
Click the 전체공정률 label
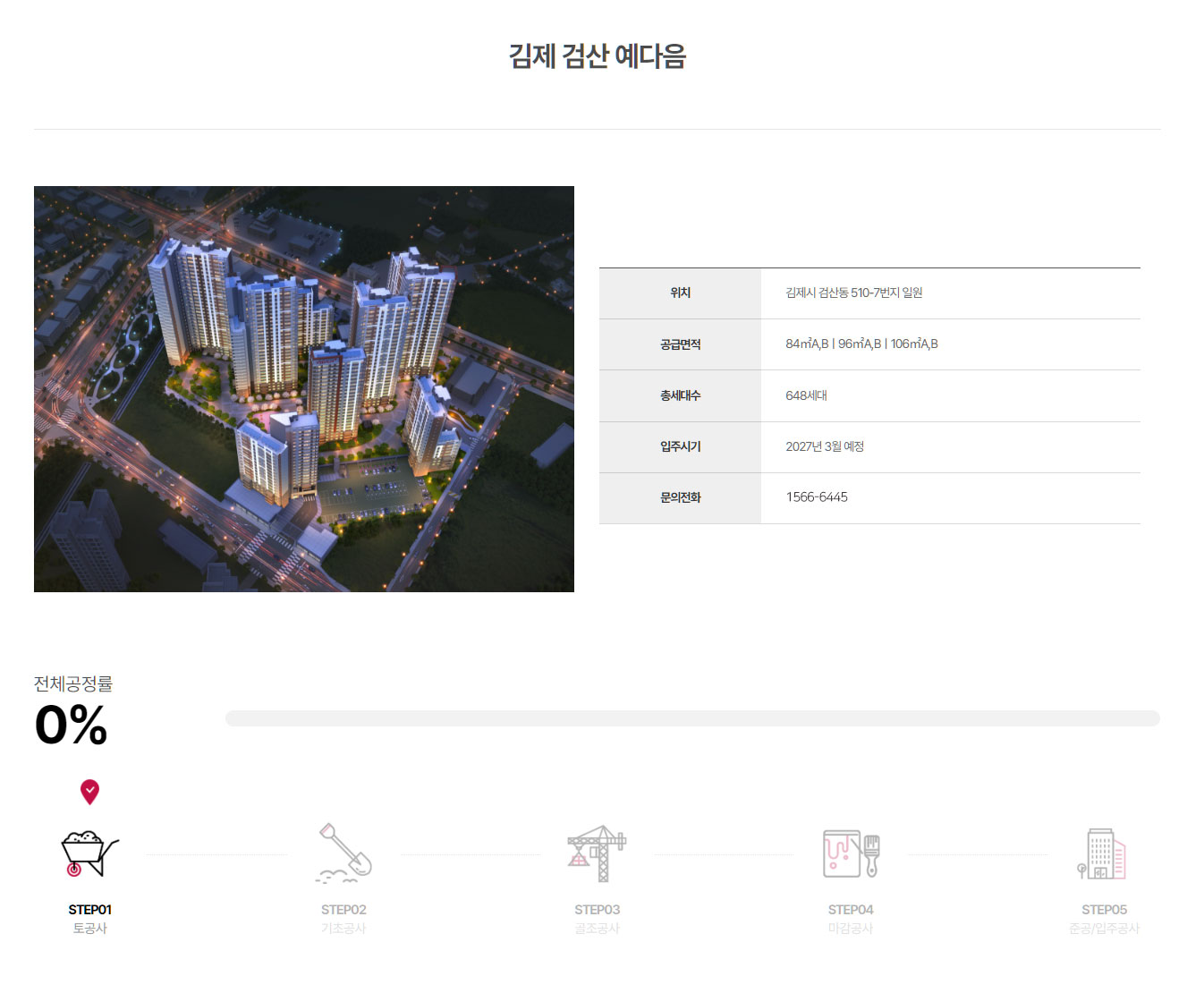(x=73, y=684)
